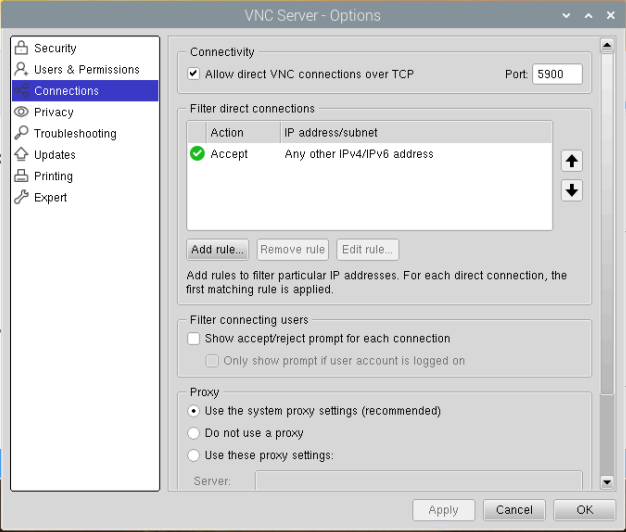Click the Add rule button
Screen dimensions: 626x532
click(218, 249)
